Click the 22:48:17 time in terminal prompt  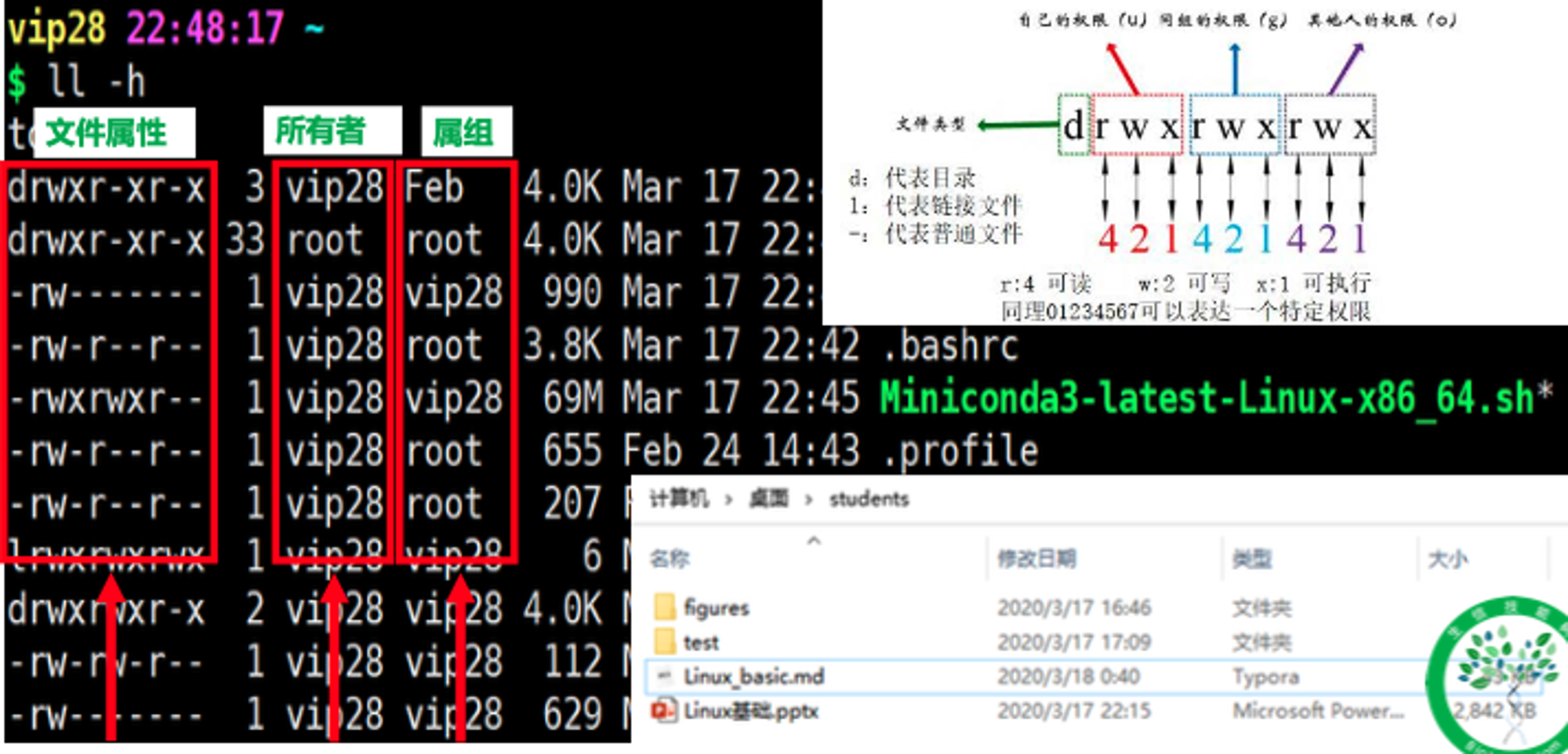click(x=205, y=28)
